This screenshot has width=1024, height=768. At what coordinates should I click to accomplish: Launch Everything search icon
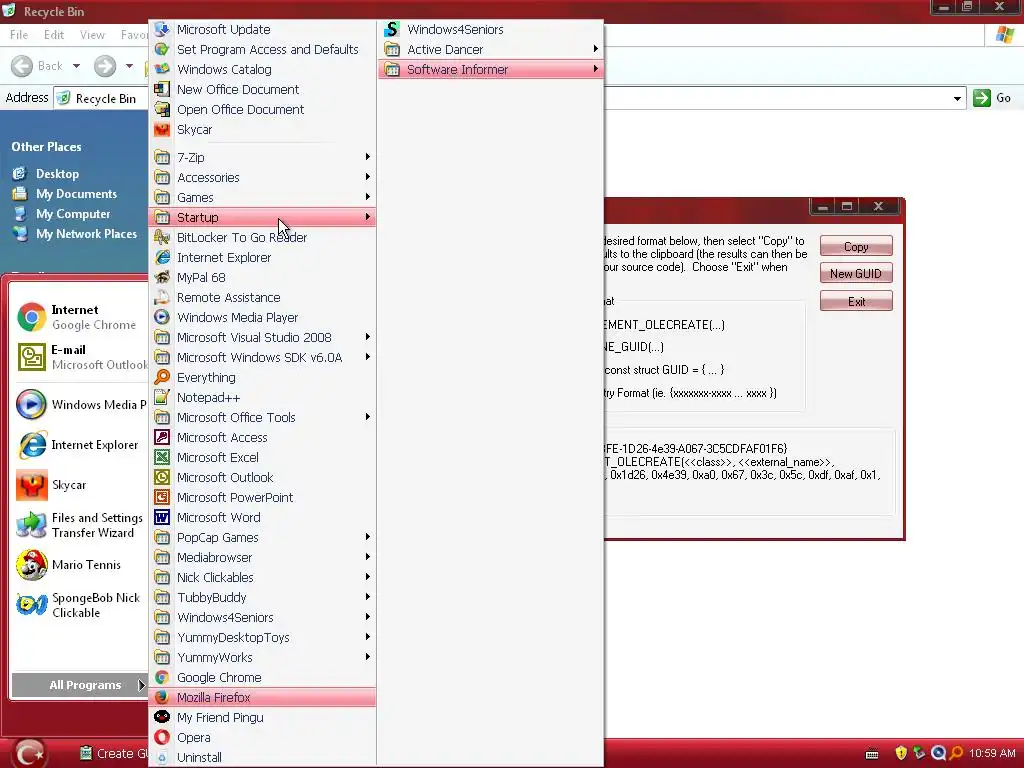(162, 377)
